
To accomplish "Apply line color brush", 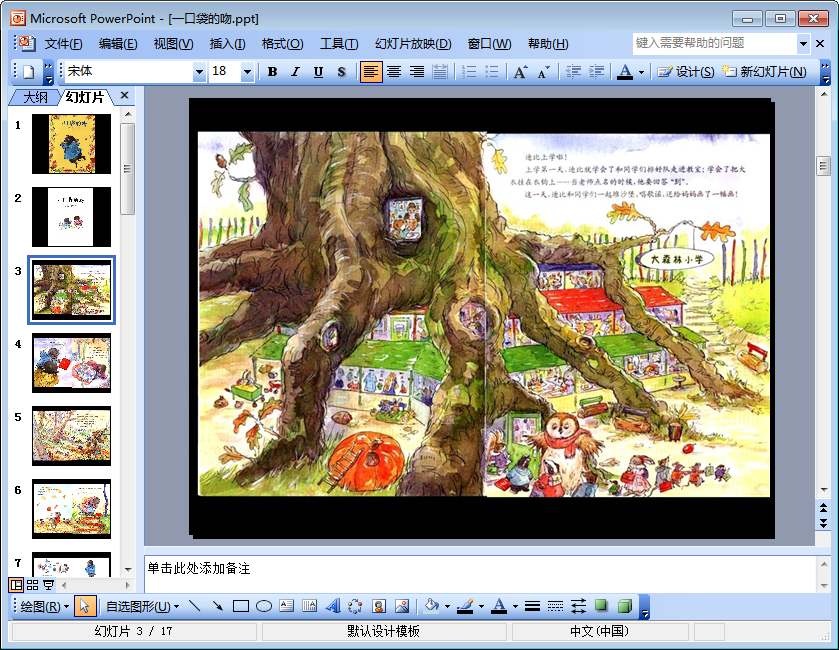I will click(x=465, y=606).
